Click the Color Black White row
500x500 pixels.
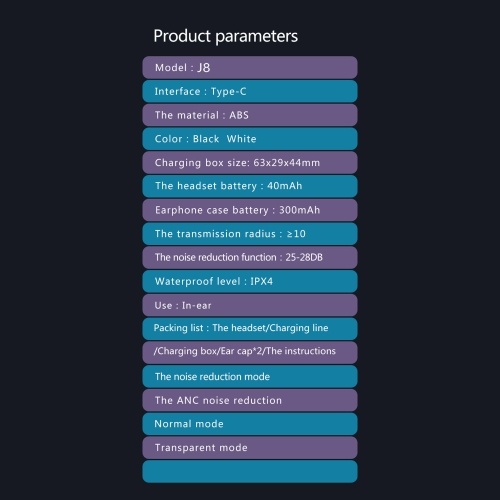(x=250, y=139)
